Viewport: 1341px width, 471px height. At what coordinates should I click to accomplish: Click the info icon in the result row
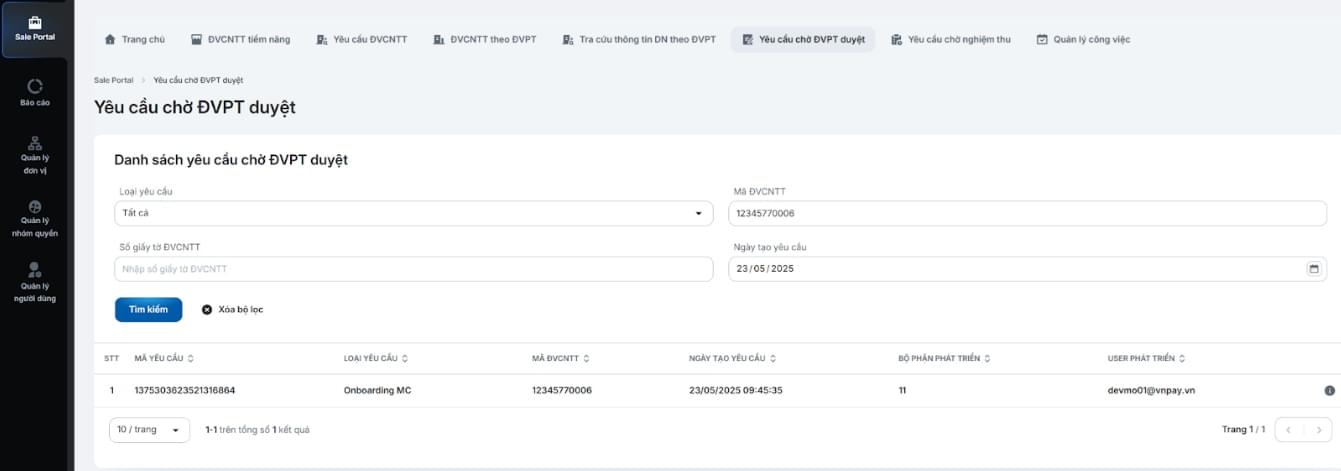click(x=1329, y=390)
